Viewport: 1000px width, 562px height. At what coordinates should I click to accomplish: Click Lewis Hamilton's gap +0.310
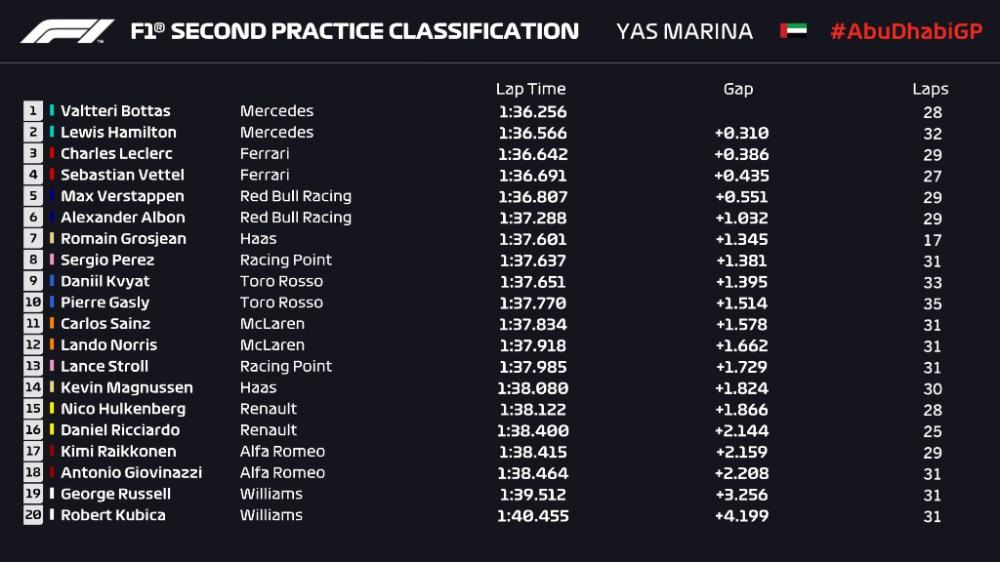tap(741, 133)
